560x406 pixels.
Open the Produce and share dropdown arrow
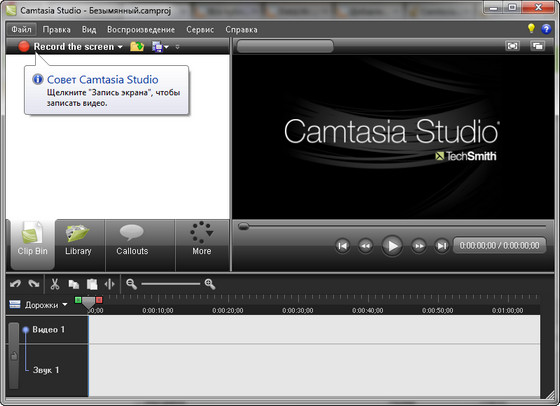point(166,47)
